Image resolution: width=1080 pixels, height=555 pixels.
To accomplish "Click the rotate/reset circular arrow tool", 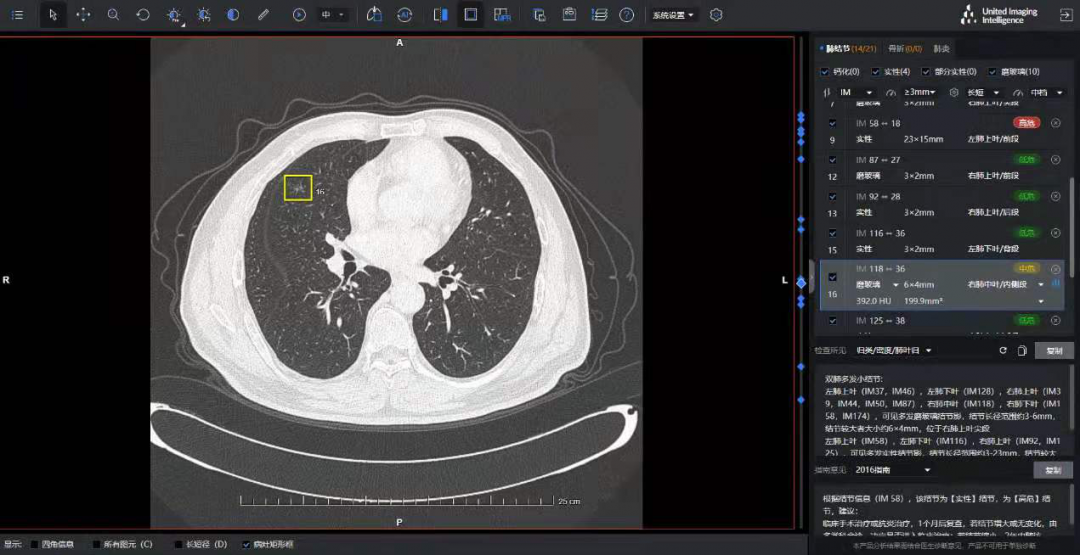I will click(x=143, y=14).
